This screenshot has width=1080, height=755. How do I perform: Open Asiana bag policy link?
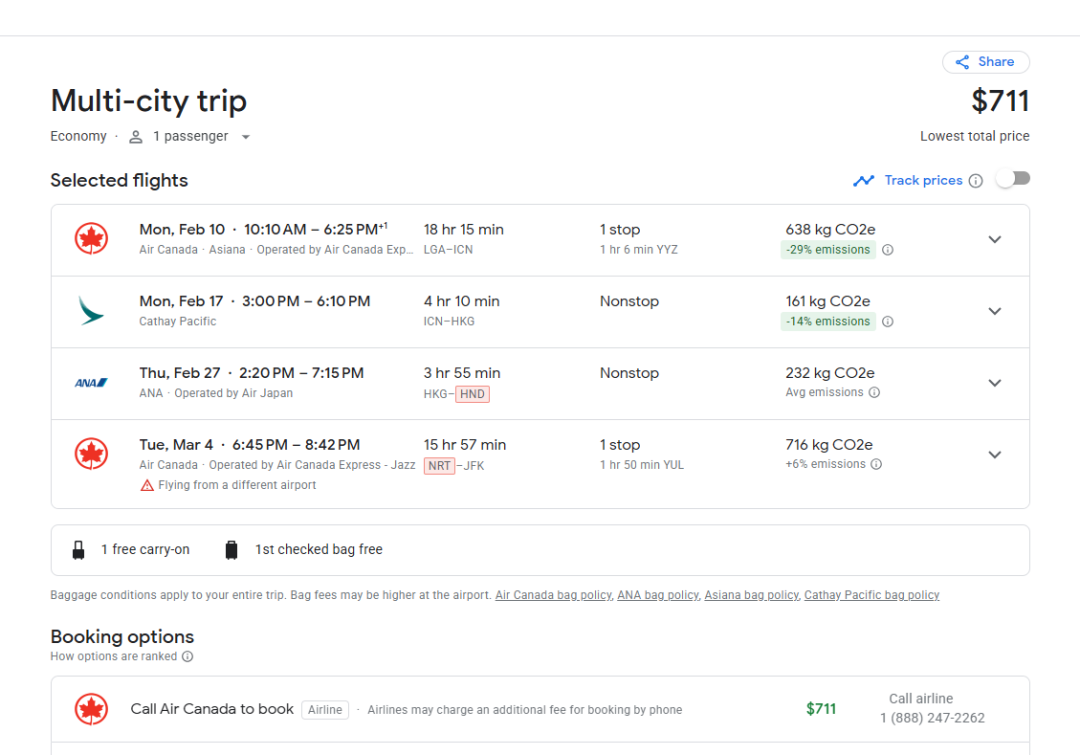[x=751, y=595]
